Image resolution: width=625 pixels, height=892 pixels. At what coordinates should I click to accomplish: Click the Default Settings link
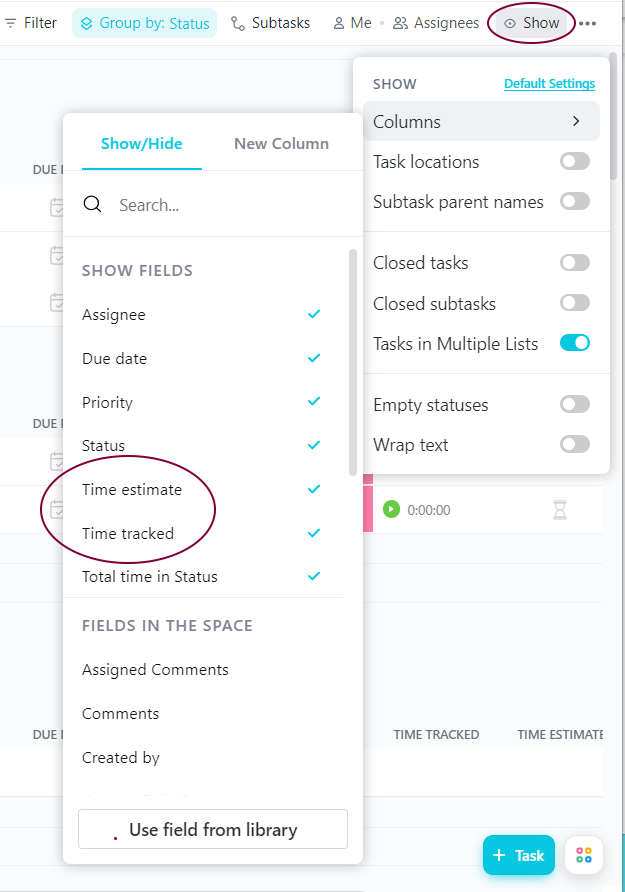click(x=549, y=84)
